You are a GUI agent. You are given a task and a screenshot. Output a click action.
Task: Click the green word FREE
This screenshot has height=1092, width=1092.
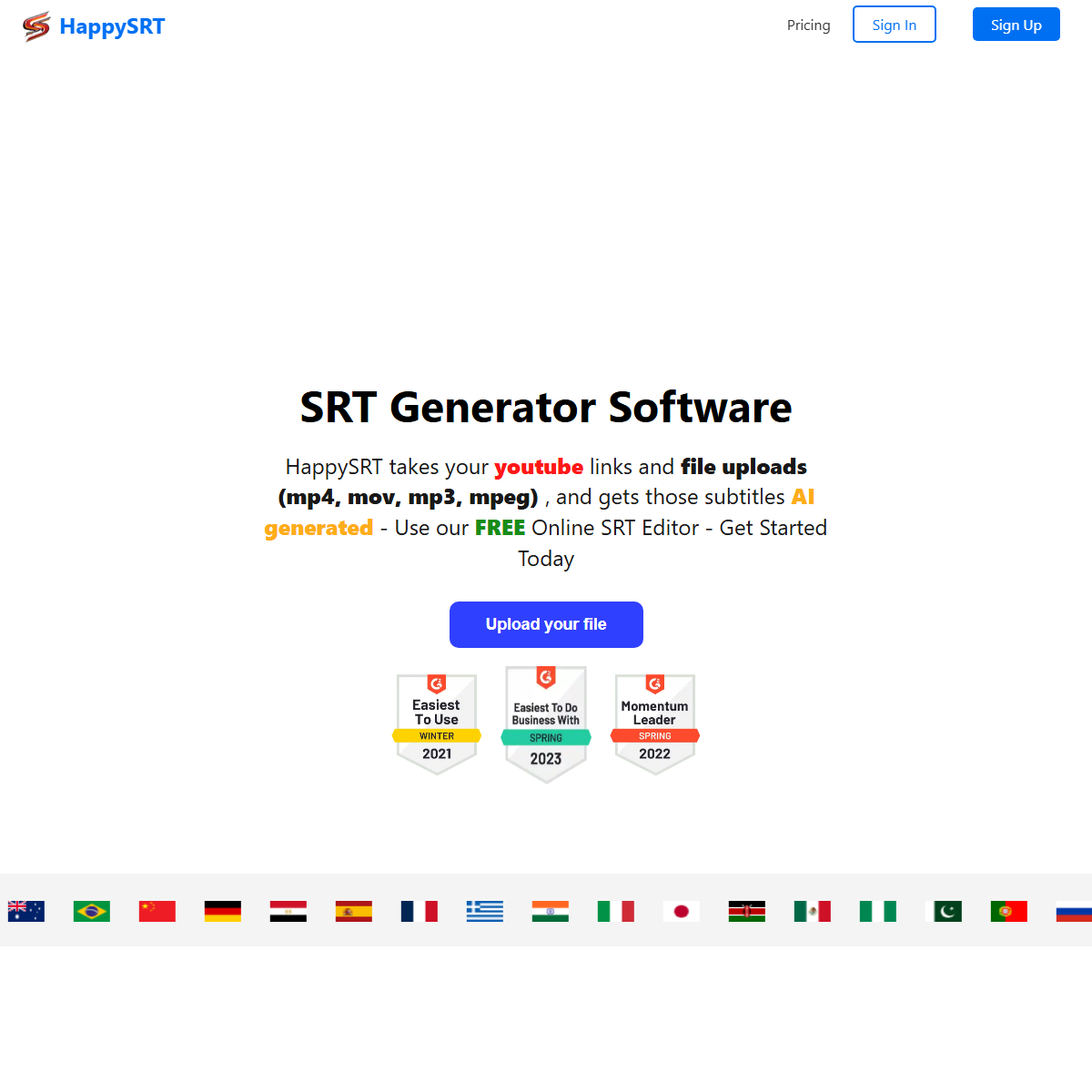pyautogui.click(x=500, y=528)
